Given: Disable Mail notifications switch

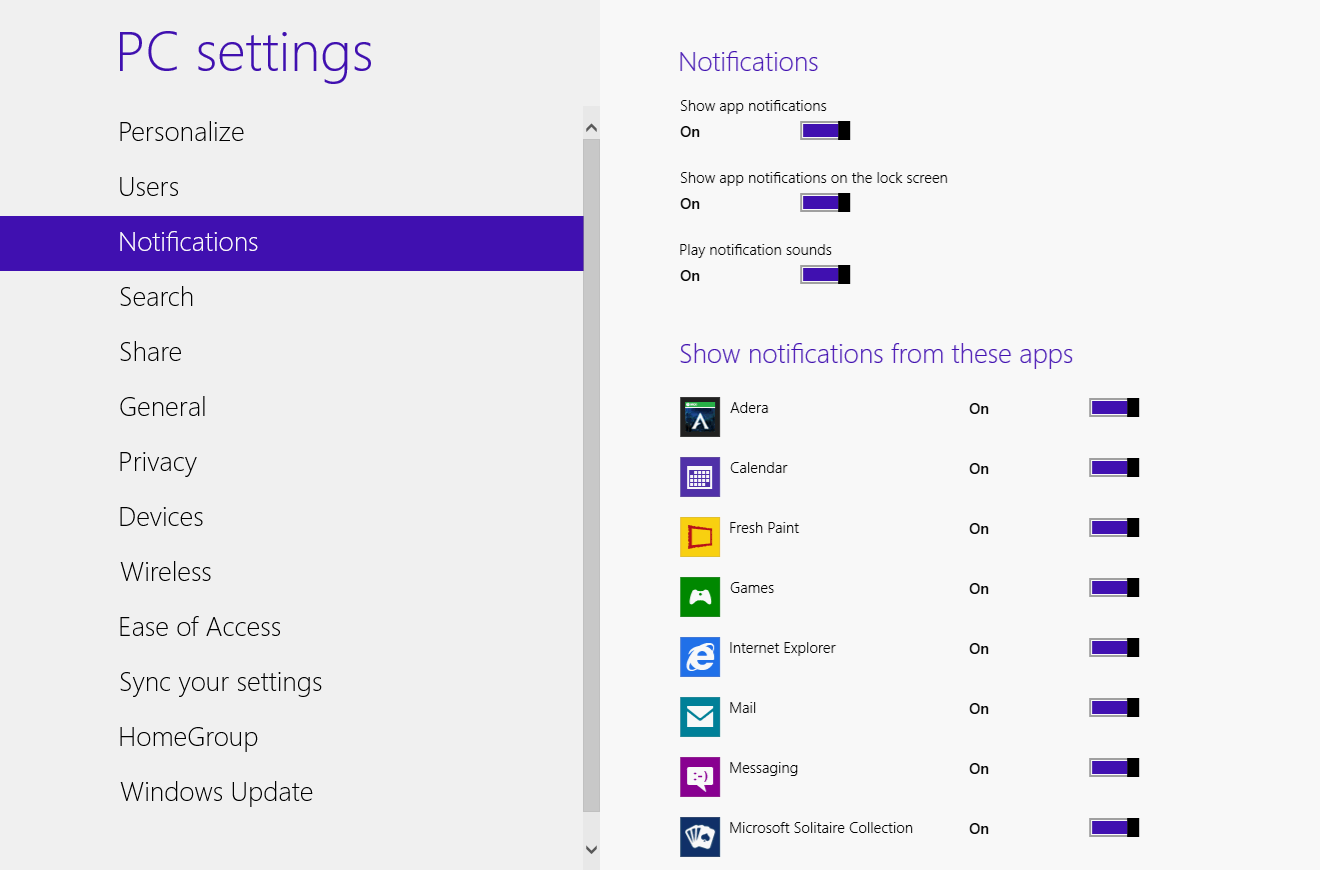Looking at the screenshot, I should click(1114, 708).
